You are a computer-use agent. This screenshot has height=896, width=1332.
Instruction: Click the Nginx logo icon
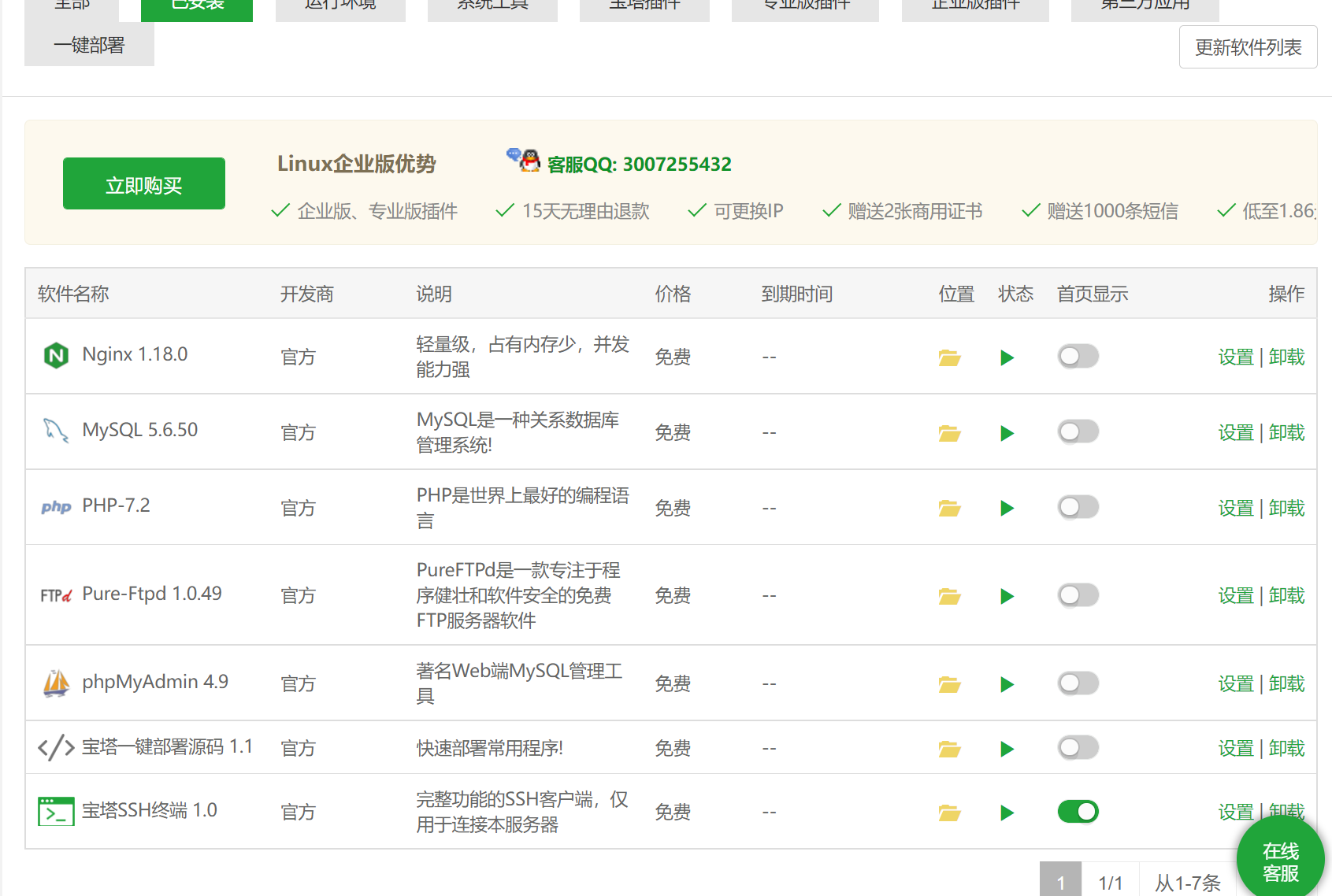pos(56,356)
